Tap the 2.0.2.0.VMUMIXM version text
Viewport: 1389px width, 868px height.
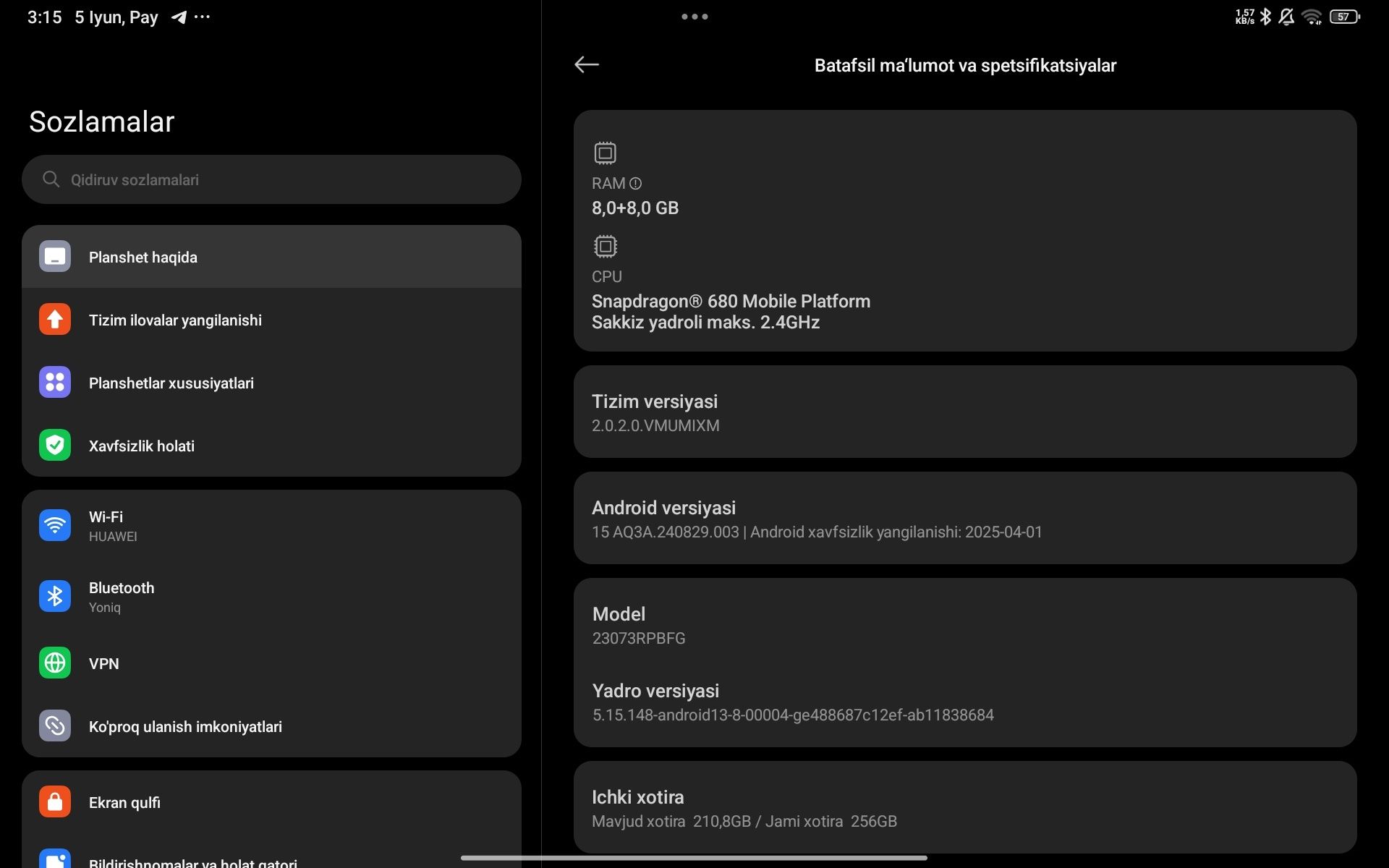[x=655, y=425]
